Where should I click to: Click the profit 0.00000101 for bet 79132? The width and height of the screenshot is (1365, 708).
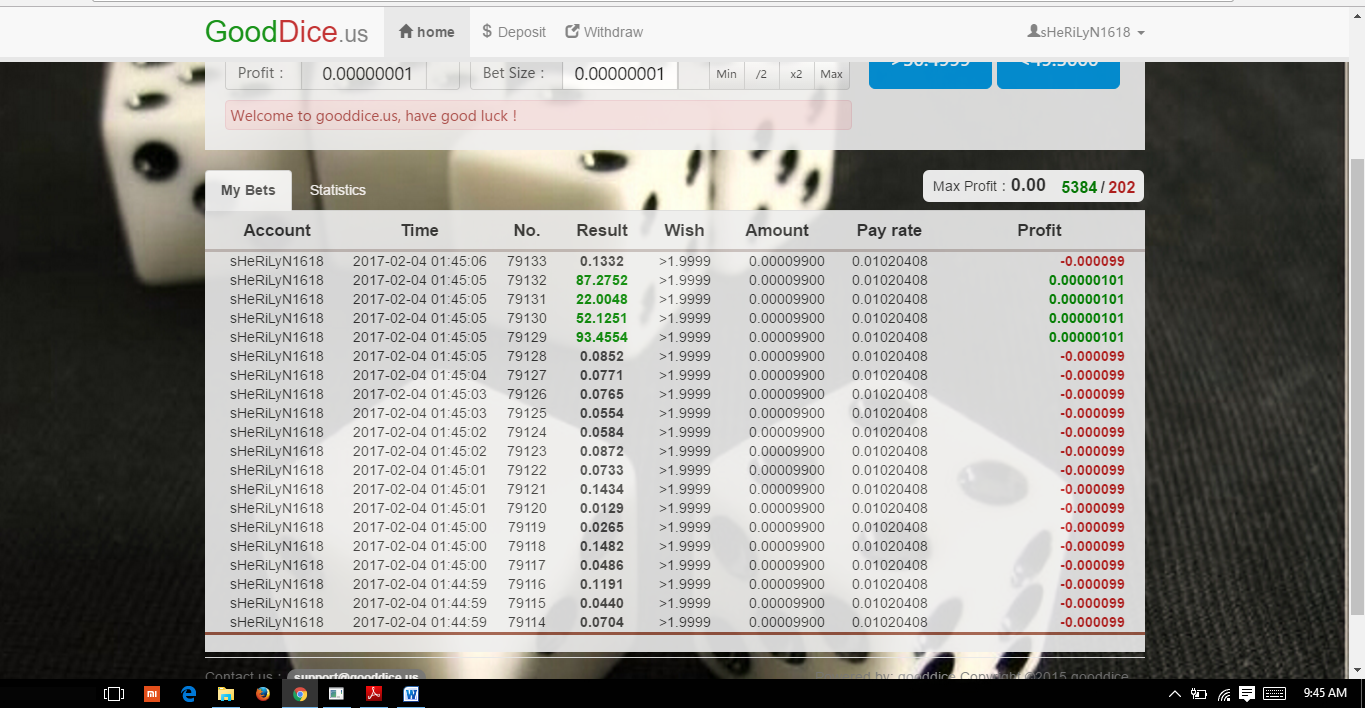coord(1086,280)
